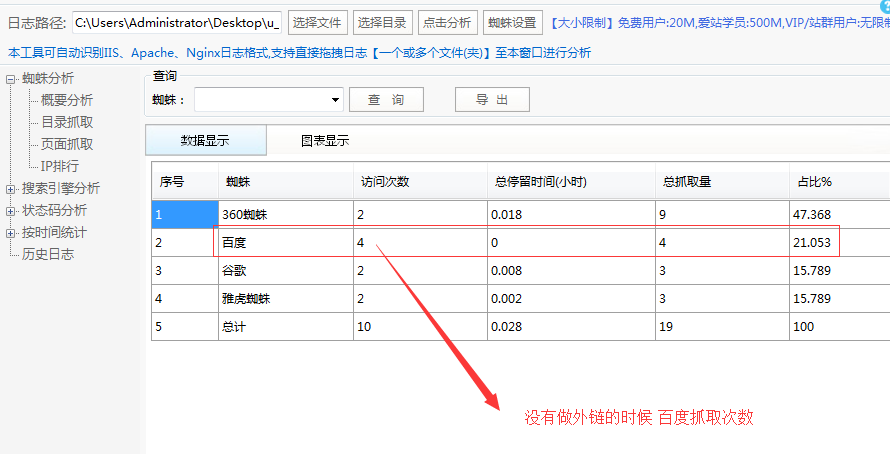
Task: Expand the 状态码分析 tree node
Action: pos(11,211)
